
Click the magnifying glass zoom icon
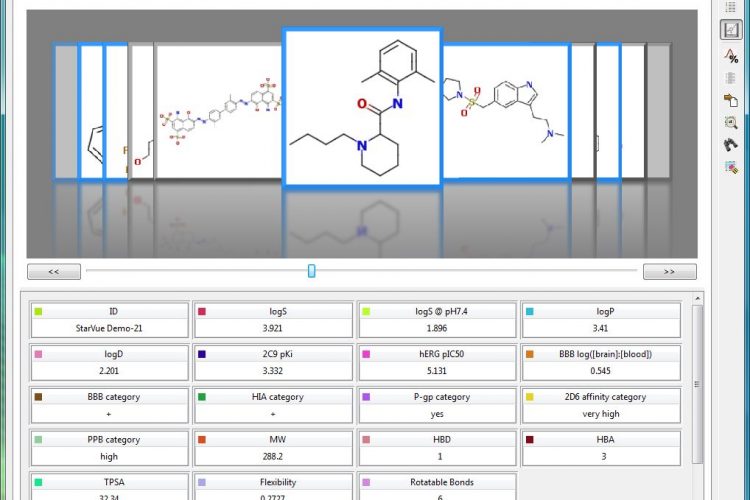click(x=730, y=122)
